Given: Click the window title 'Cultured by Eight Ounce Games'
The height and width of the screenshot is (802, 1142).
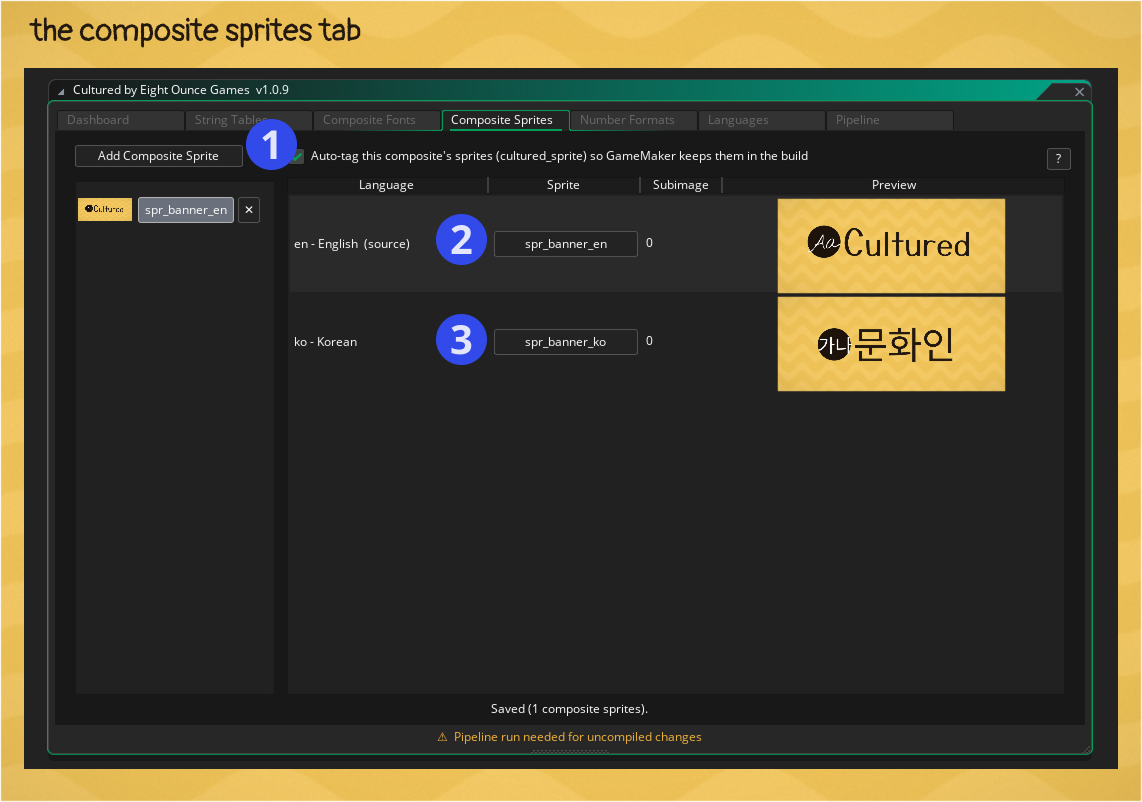Looking at the screenshot, I should coord(161,90).
